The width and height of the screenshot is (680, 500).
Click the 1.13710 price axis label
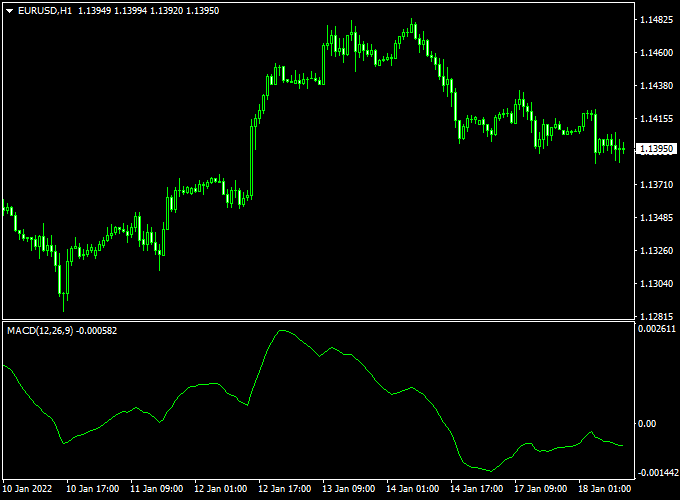(656, 185)
